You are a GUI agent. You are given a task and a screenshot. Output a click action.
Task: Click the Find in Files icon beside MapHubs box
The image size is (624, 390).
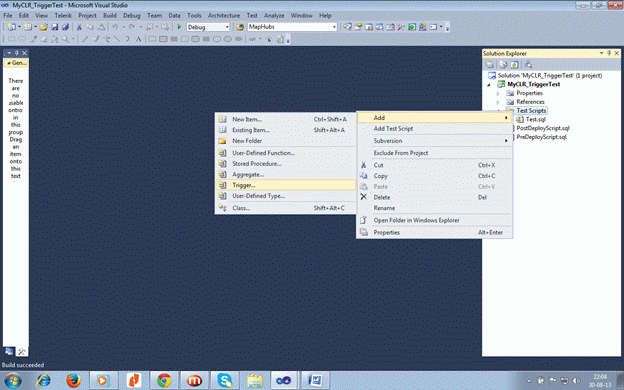pyautogui.click(x=240, y=27)
